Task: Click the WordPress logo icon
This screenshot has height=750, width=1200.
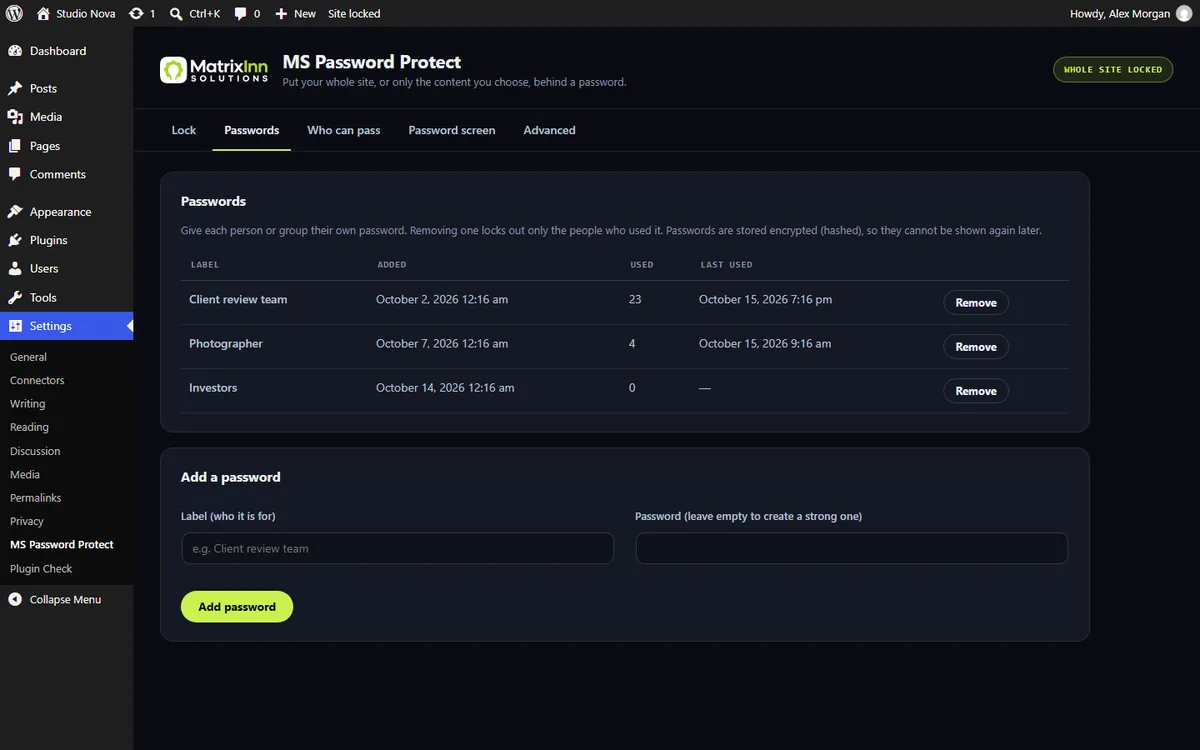Action: coord(15,14)
